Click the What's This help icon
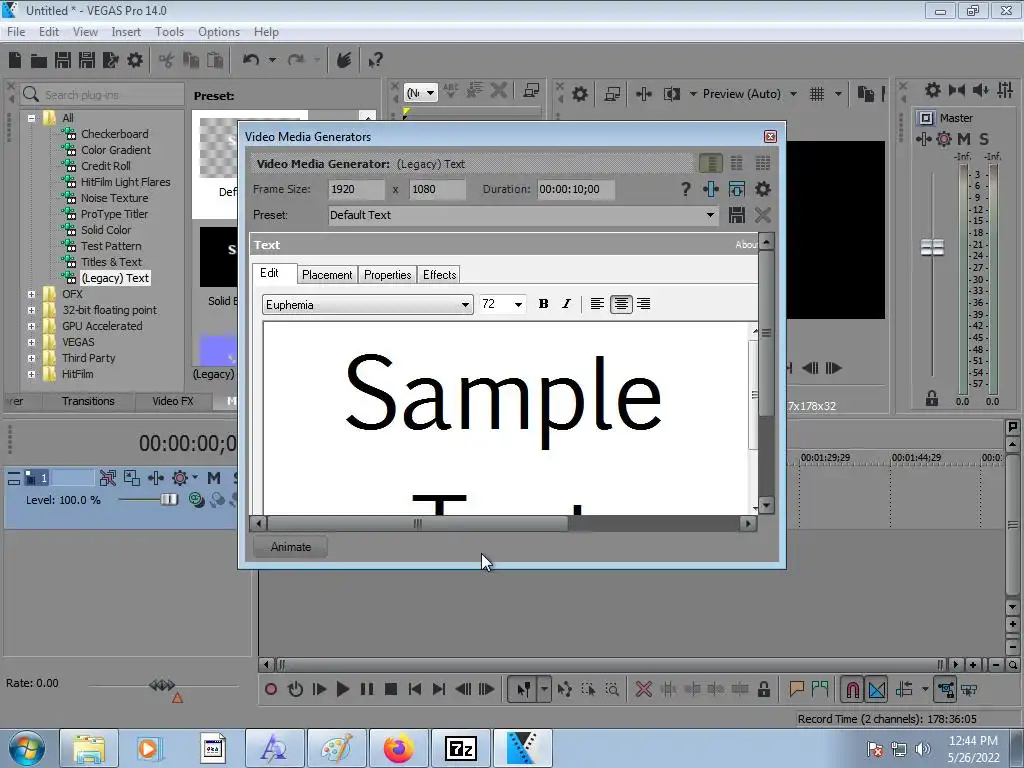 pos(375,60)
